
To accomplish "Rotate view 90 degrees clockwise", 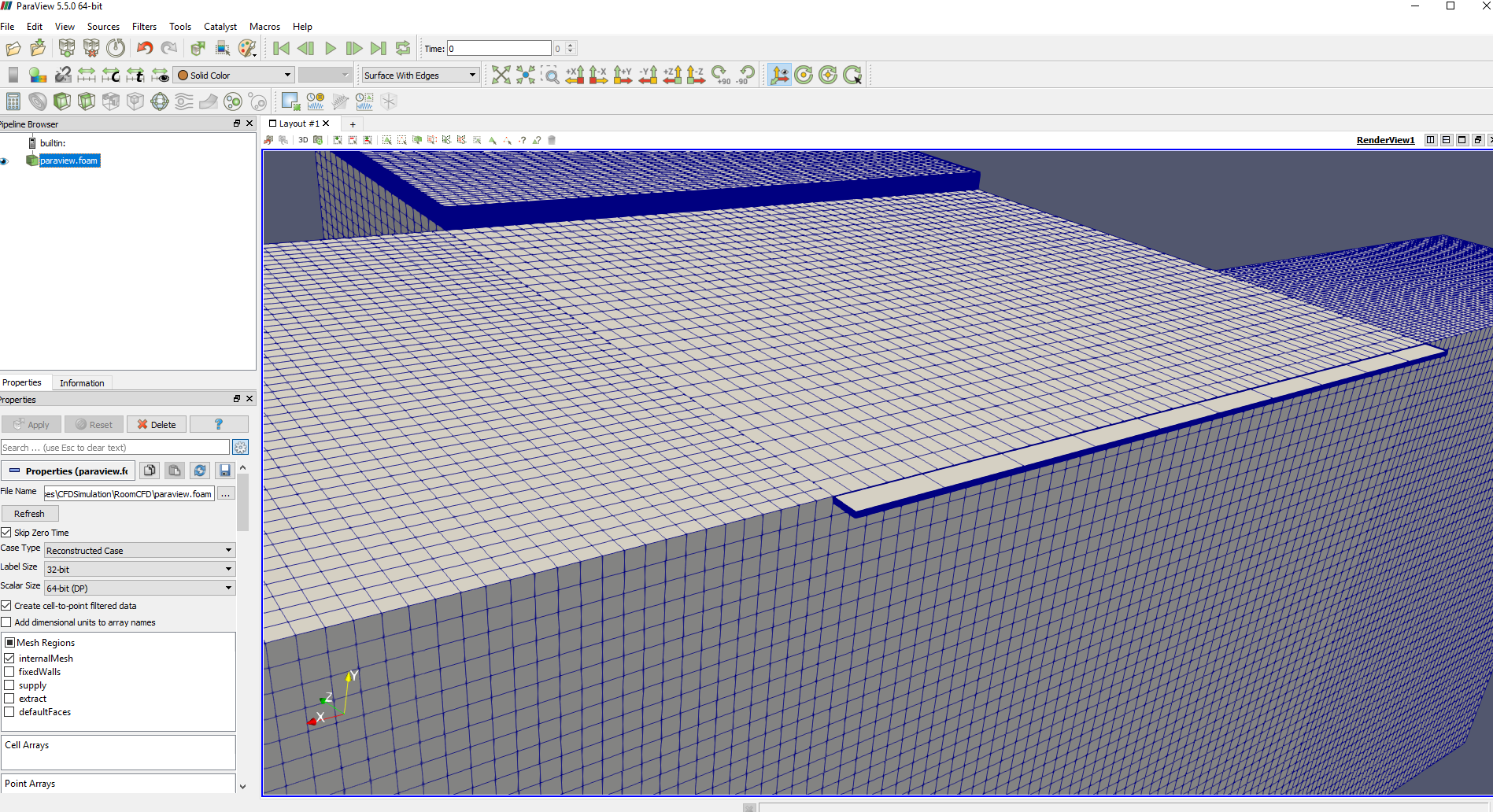I will tap(721, 75).
